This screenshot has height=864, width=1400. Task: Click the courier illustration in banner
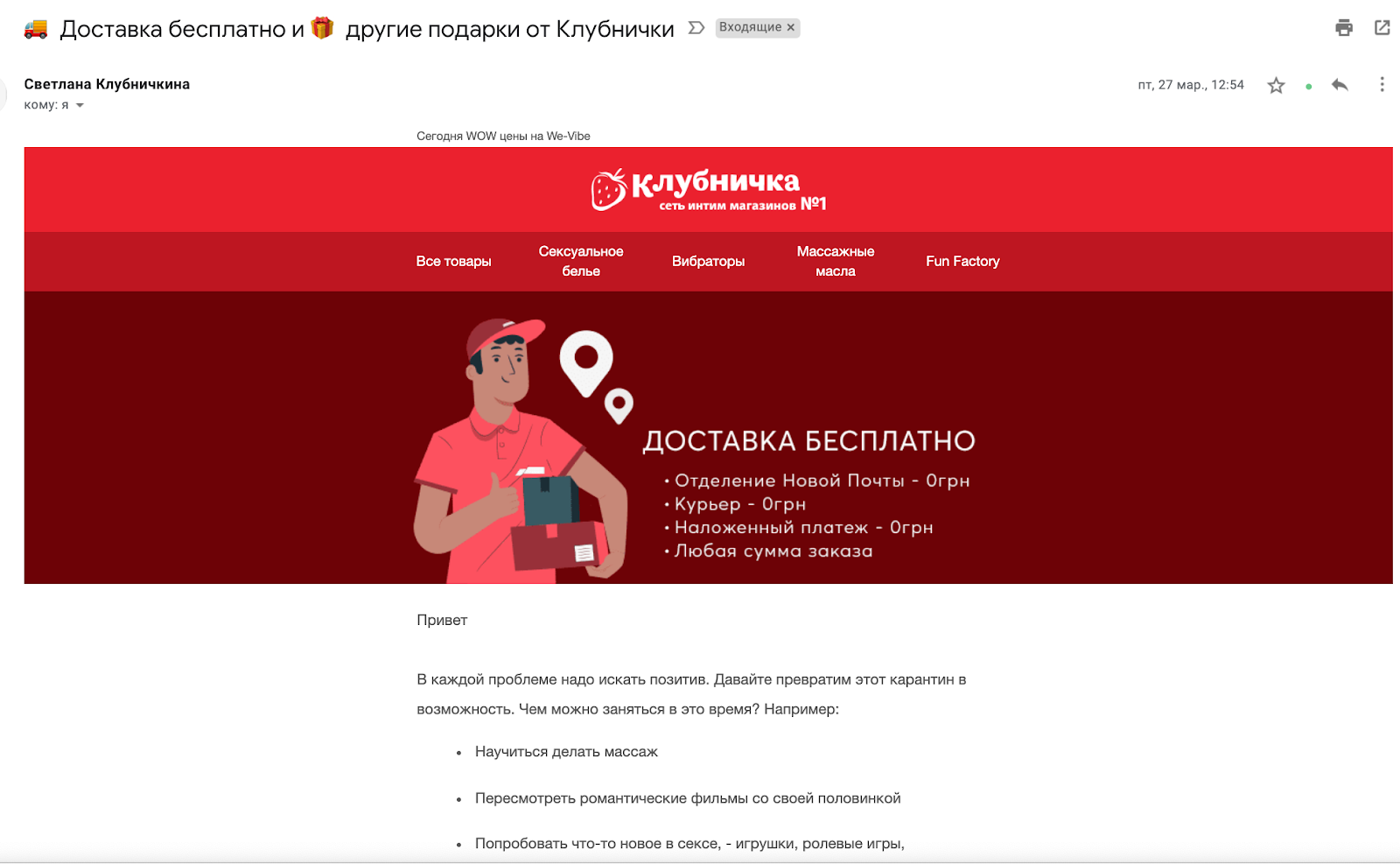521,451
